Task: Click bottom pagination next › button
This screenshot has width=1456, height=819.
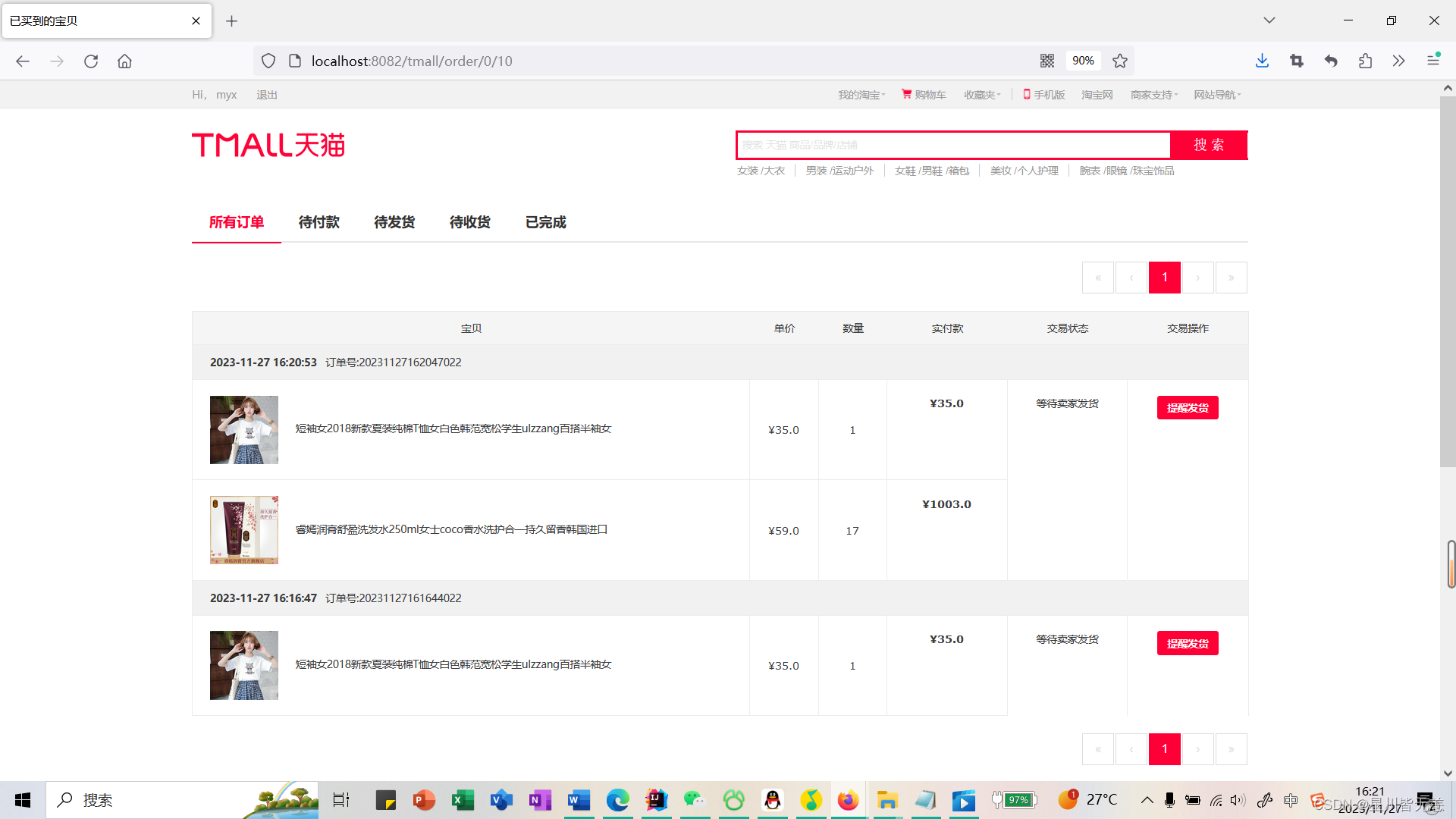Action: pyautogui.click(x=1198, y=749)
